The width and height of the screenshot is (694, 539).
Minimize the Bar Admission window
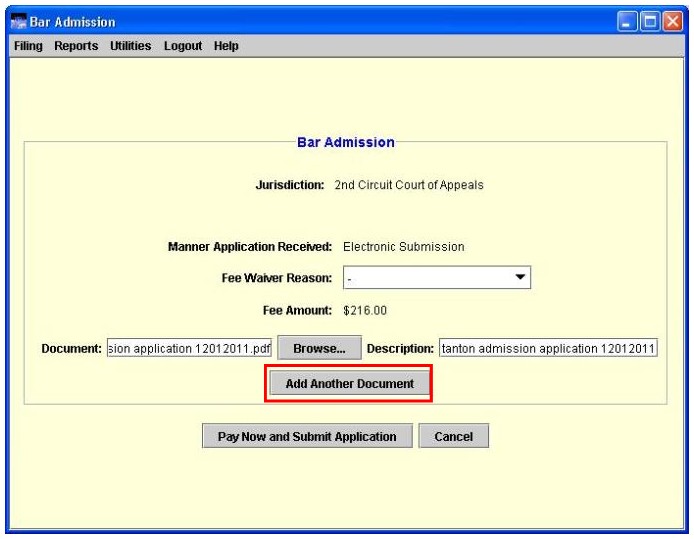[627, 22]
